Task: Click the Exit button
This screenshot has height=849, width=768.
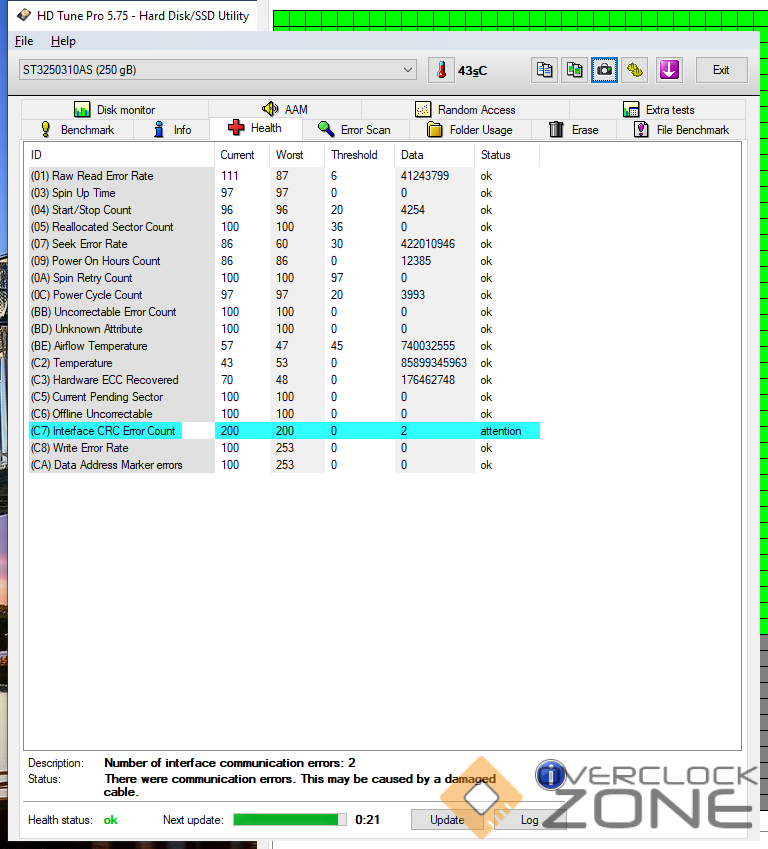Action: (x=721, y=70)
